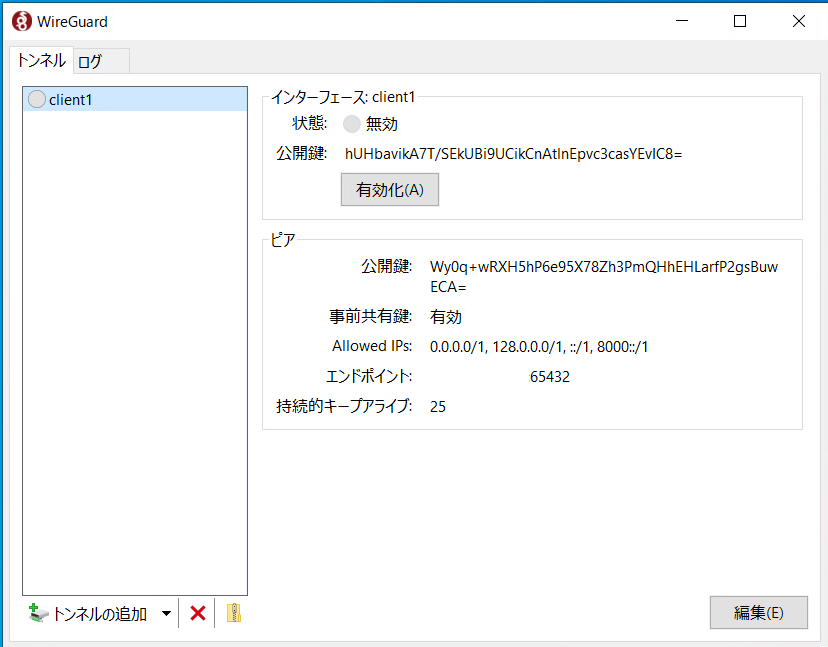
Task: Click the エンドポイント: label
Action: click(369, 376)
